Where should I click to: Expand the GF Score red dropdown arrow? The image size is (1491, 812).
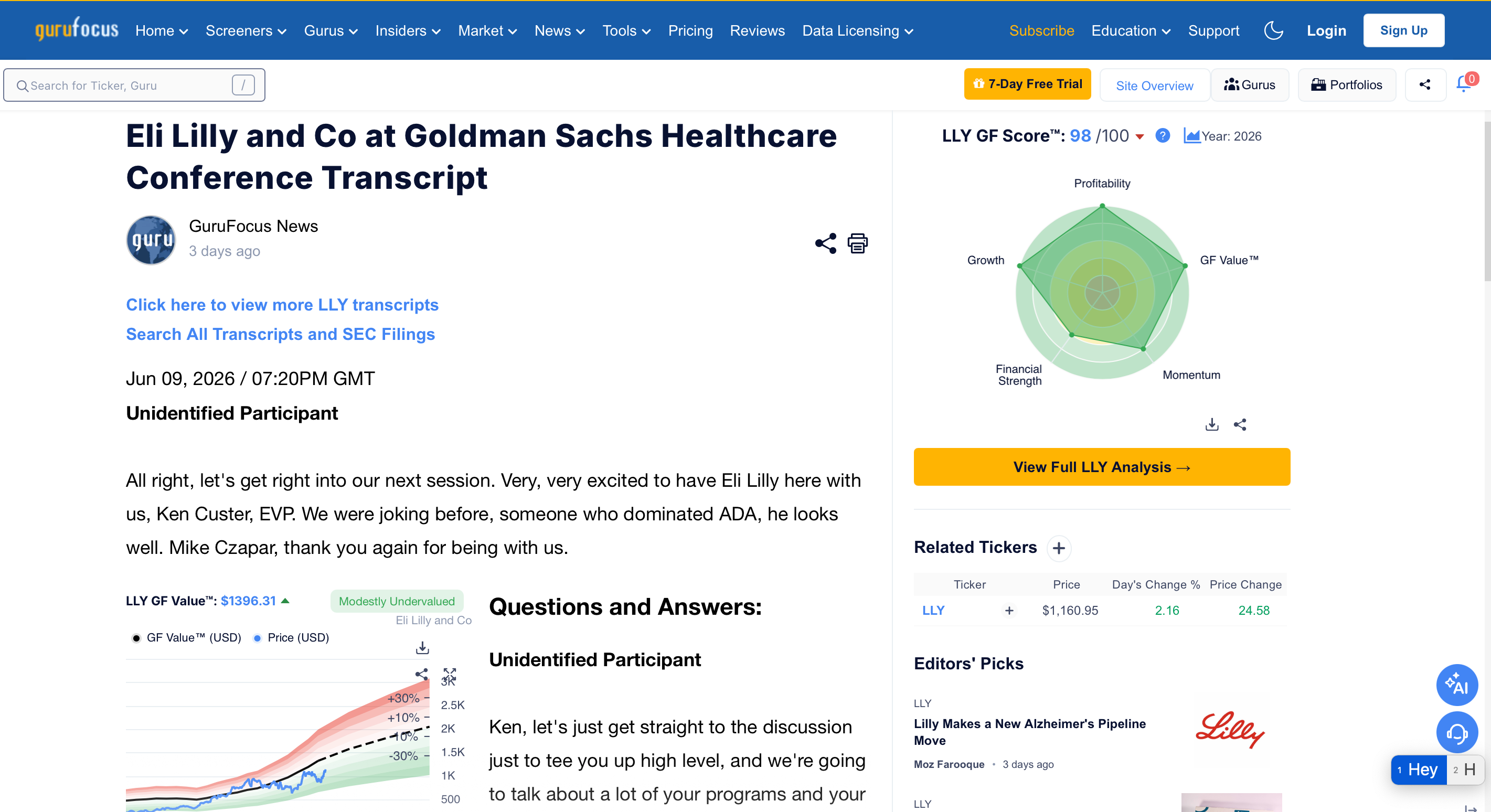point(1139,137)
